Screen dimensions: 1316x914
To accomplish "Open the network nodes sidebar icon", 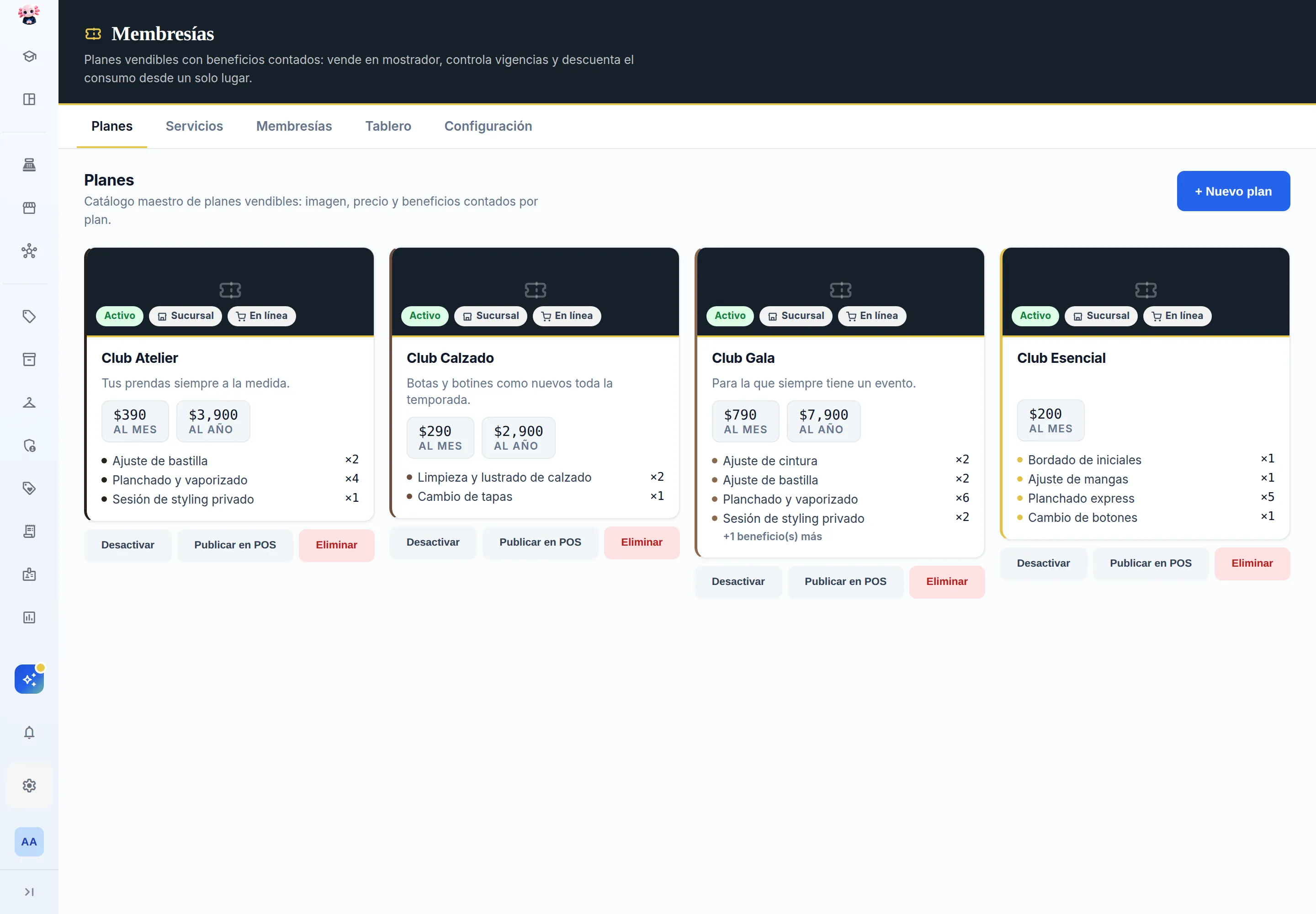I will [29, 251].
